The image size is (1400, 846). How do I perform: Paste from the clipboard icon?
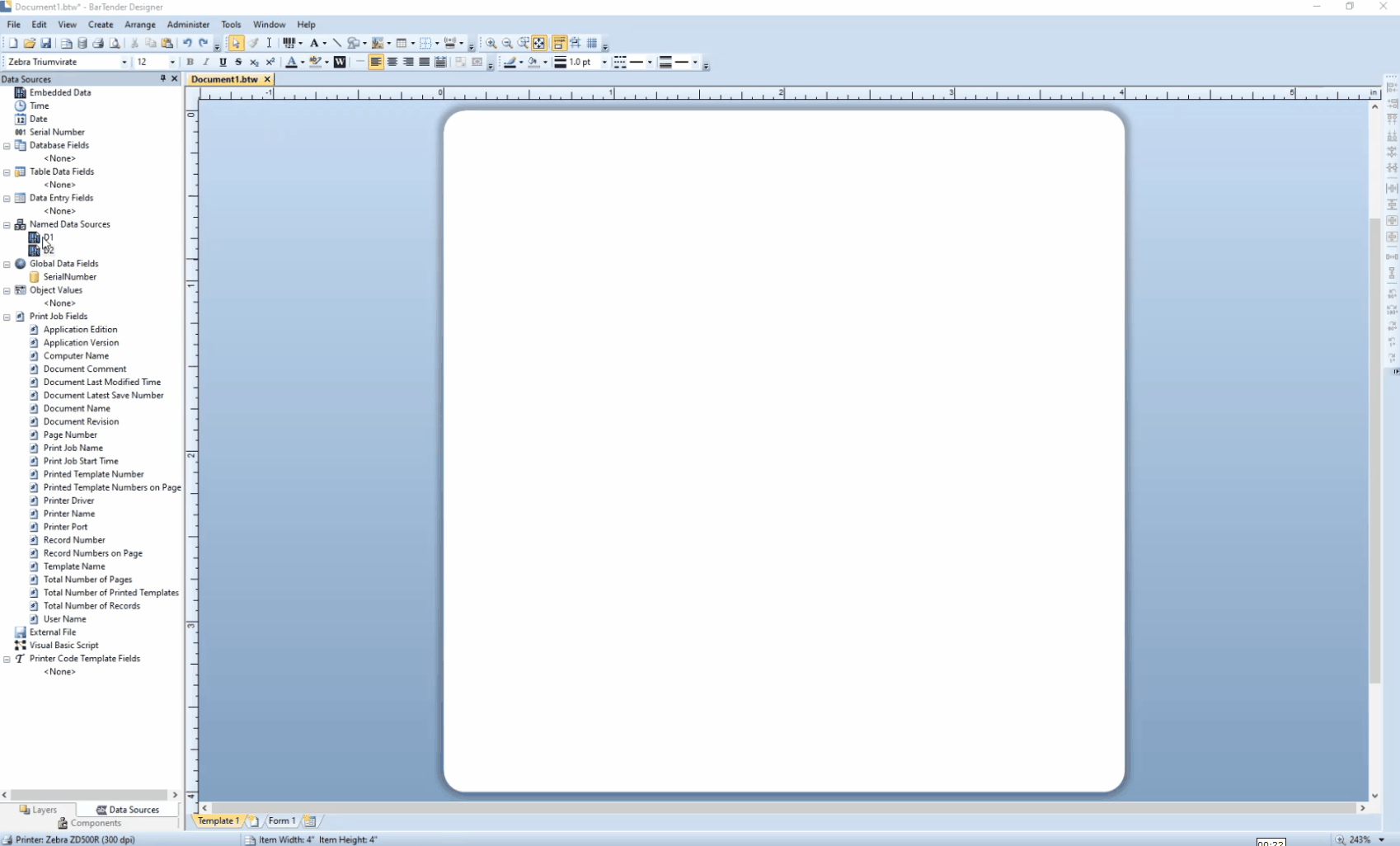click(x=167, y=43)
